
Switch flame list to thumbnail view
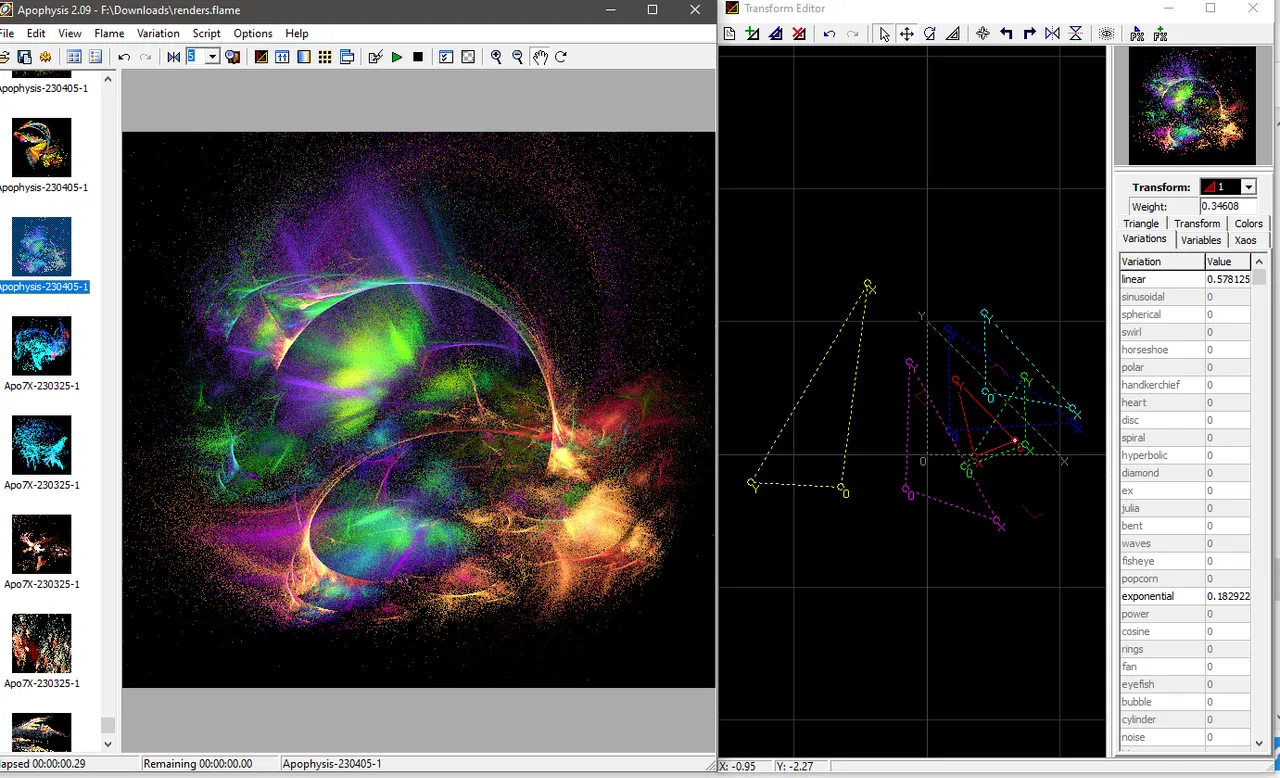point(74,57)
